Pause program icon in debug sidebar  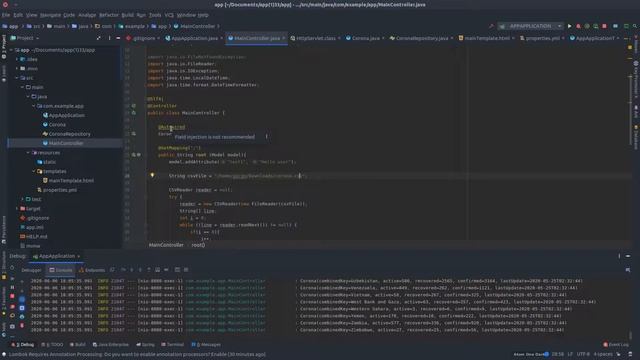click(x=12, y=287)
